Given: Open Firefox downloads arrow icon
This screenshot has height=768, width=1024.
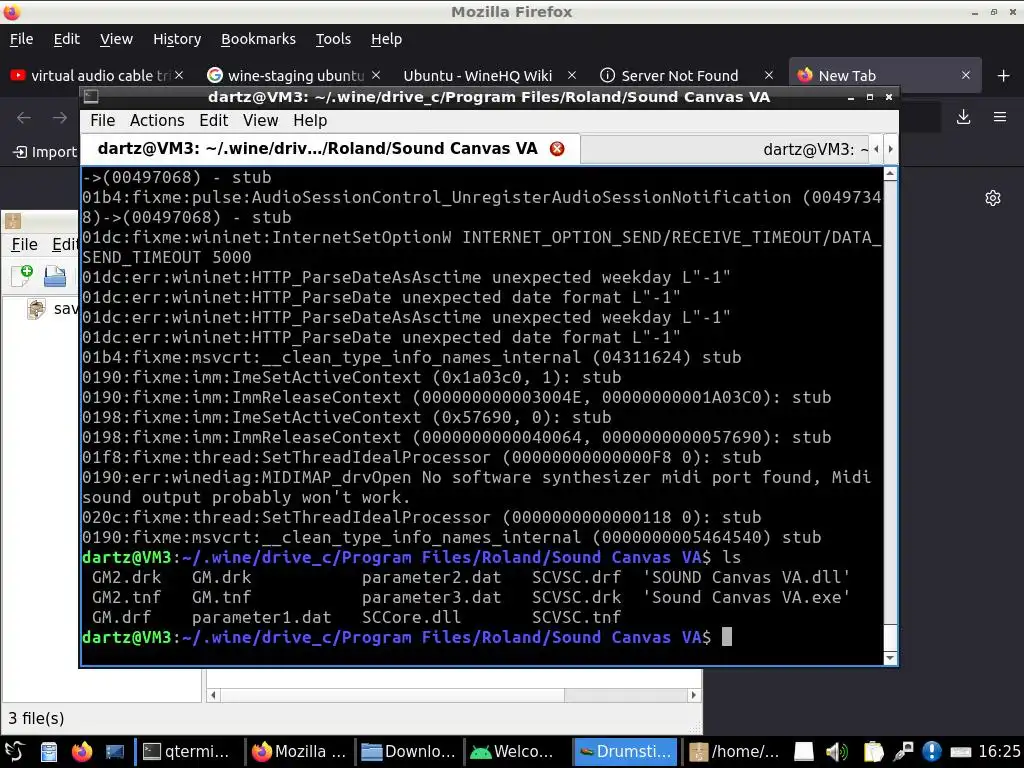Looking at the screenshot, I should coord(963,117).
